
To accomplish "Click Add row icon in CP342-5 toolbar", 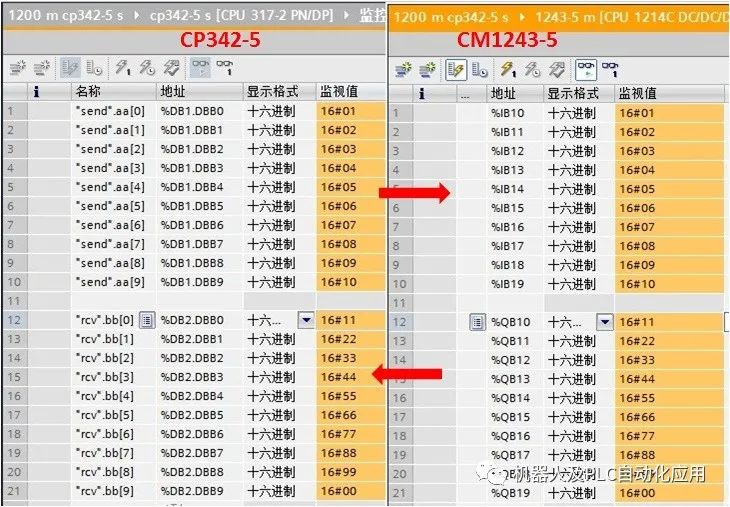I will click(42, 68).
